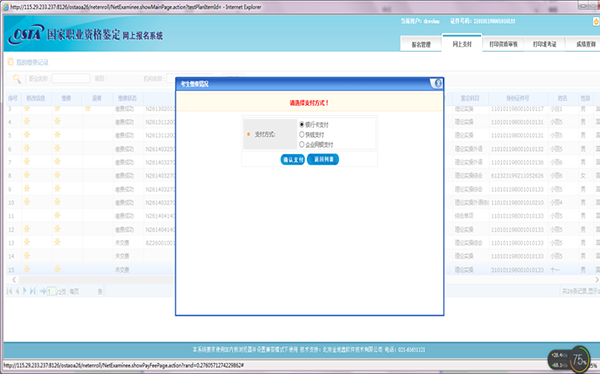Screen dimensions: 600x374
Task: Select the 快钱支付 payment radio option
Action: point(302,134)
